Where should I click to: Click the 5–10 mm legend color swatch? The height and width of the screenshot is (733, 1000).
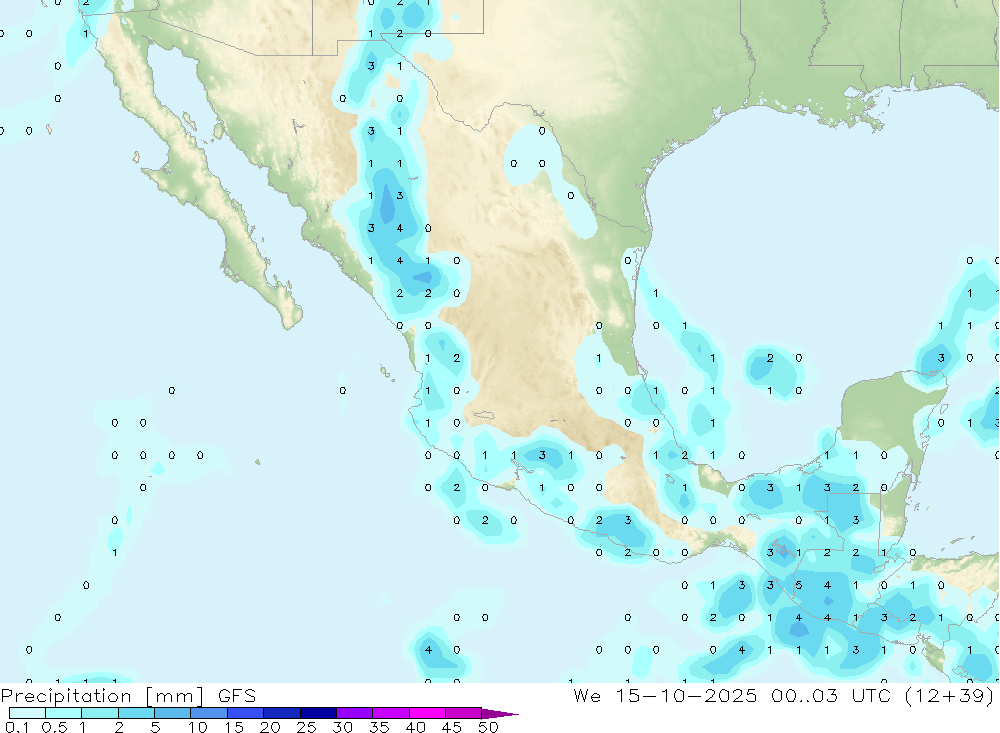pos(173,713)
